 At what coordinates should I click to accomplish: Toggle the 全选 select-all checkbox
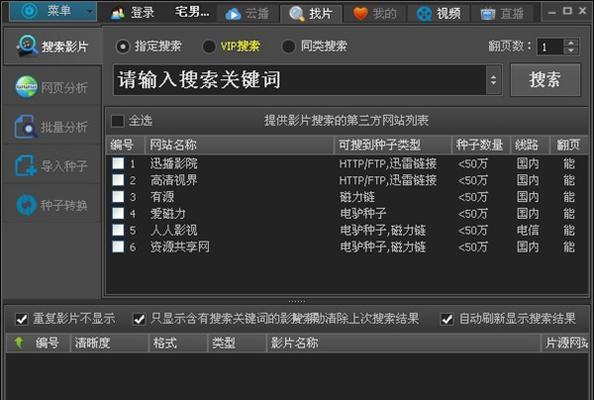117,121
